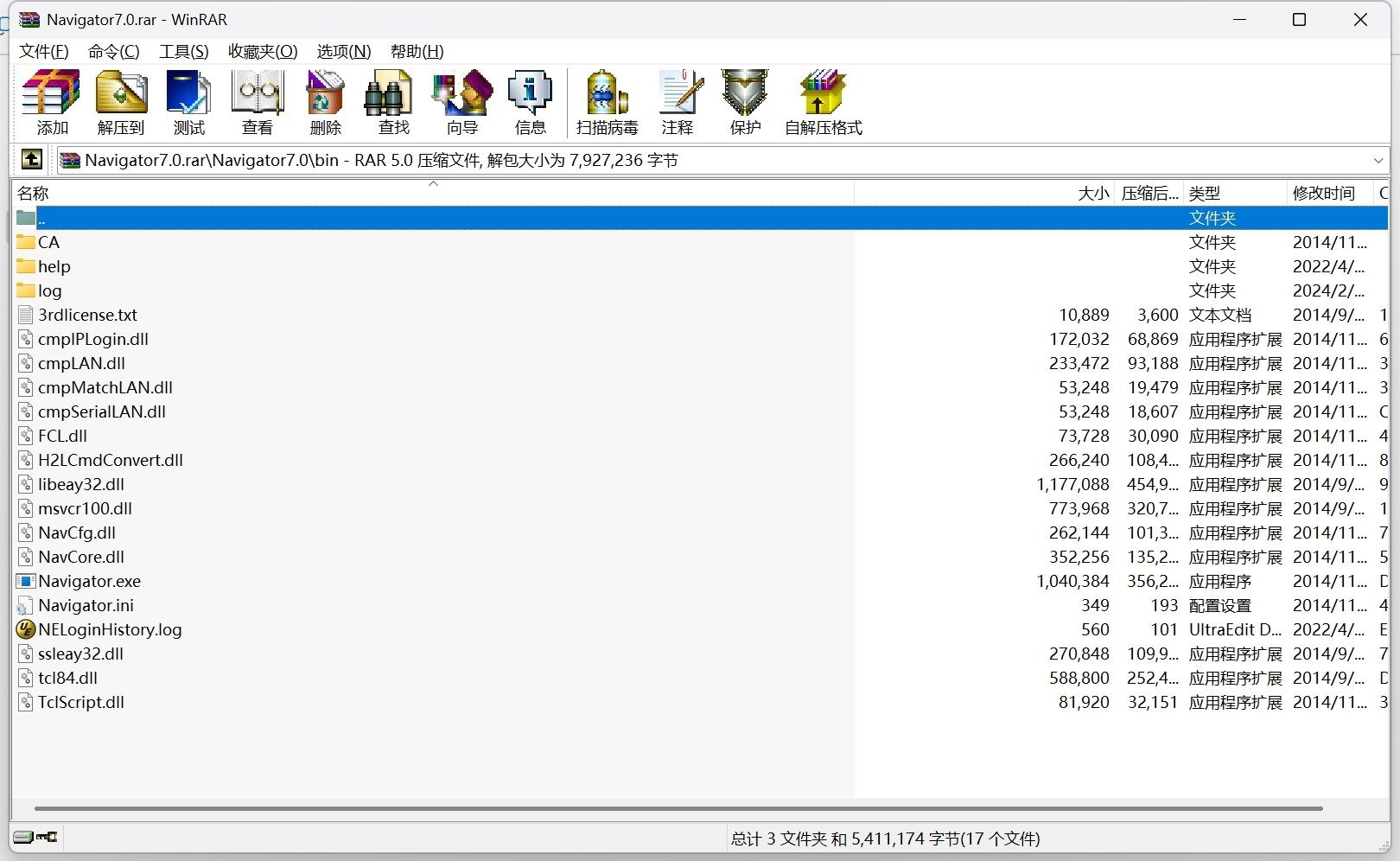This screenshot has height=861, width=1400.
Task: Click packed size 3,600 cell
Action: [x=1158, y=315]
